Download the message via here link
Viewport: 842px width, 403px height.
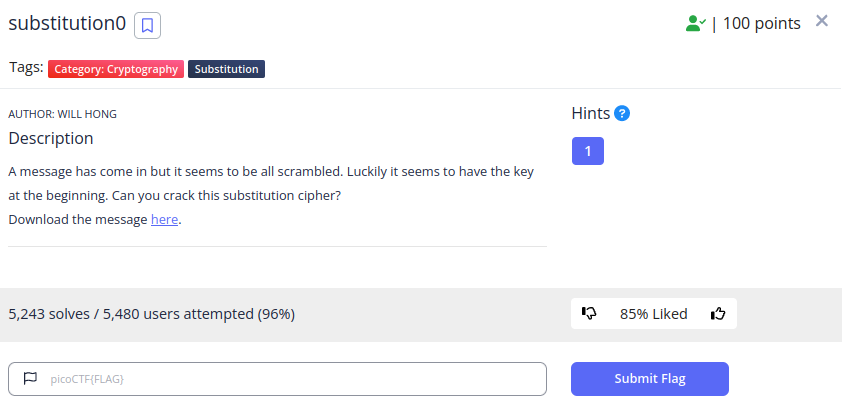tap(164, 220)
